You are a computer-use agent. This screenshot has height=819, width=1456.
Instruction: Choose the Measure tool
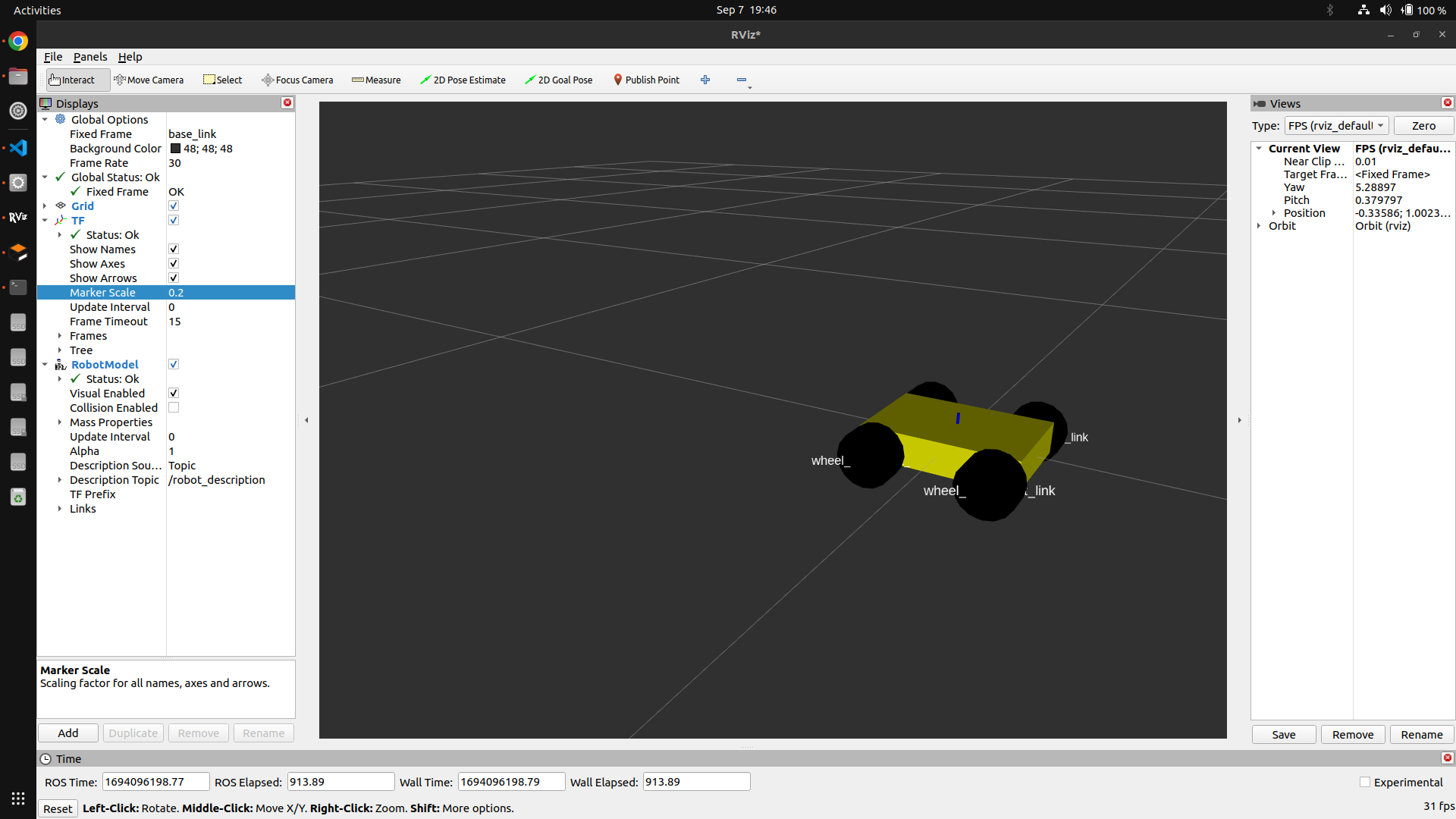(376, 80)
